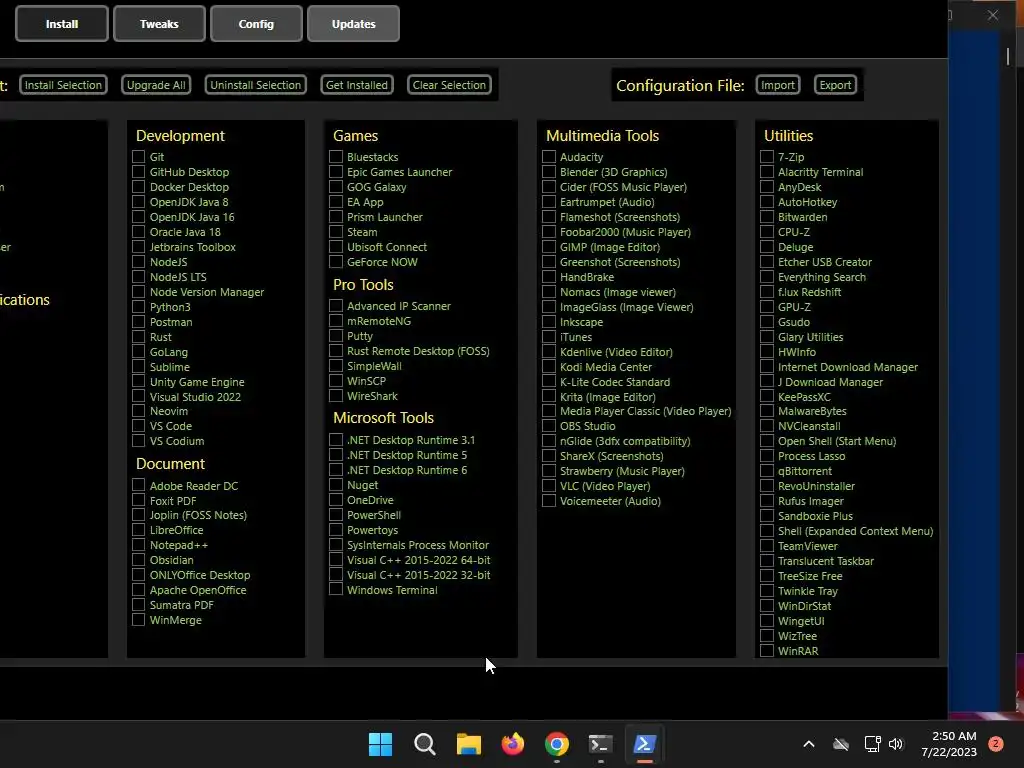
Task: Tick the Obsidian checkbox
Action: point(138,560)
